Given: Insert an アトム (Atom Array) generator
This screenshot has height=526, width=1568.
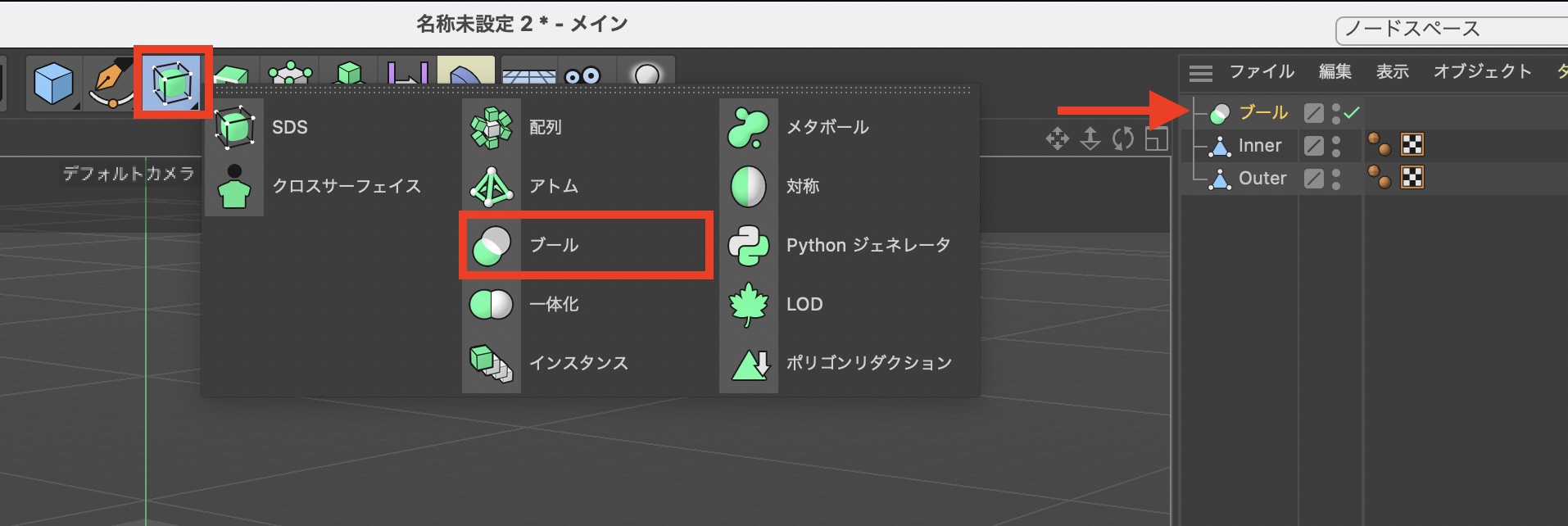Looking at the screenshot, I should pyautogui.click(x=553, y=187).
